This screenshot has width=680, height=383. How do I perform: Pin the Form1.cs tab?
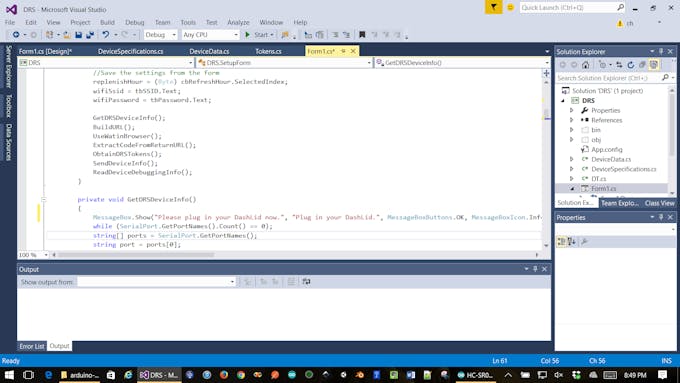[x=343, y=51]
